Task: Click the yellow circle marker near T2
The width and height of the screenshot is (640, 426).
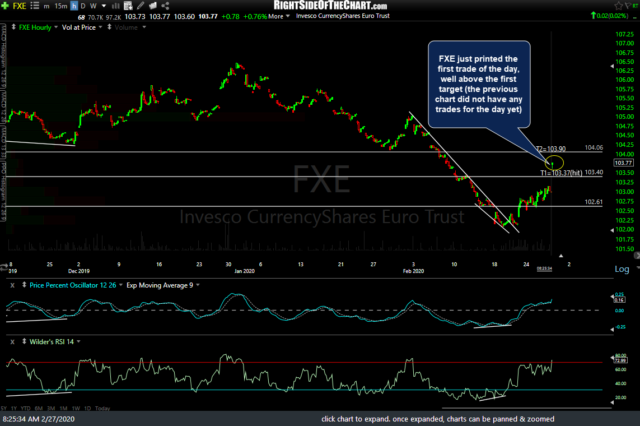Action: tap(556, 162)
